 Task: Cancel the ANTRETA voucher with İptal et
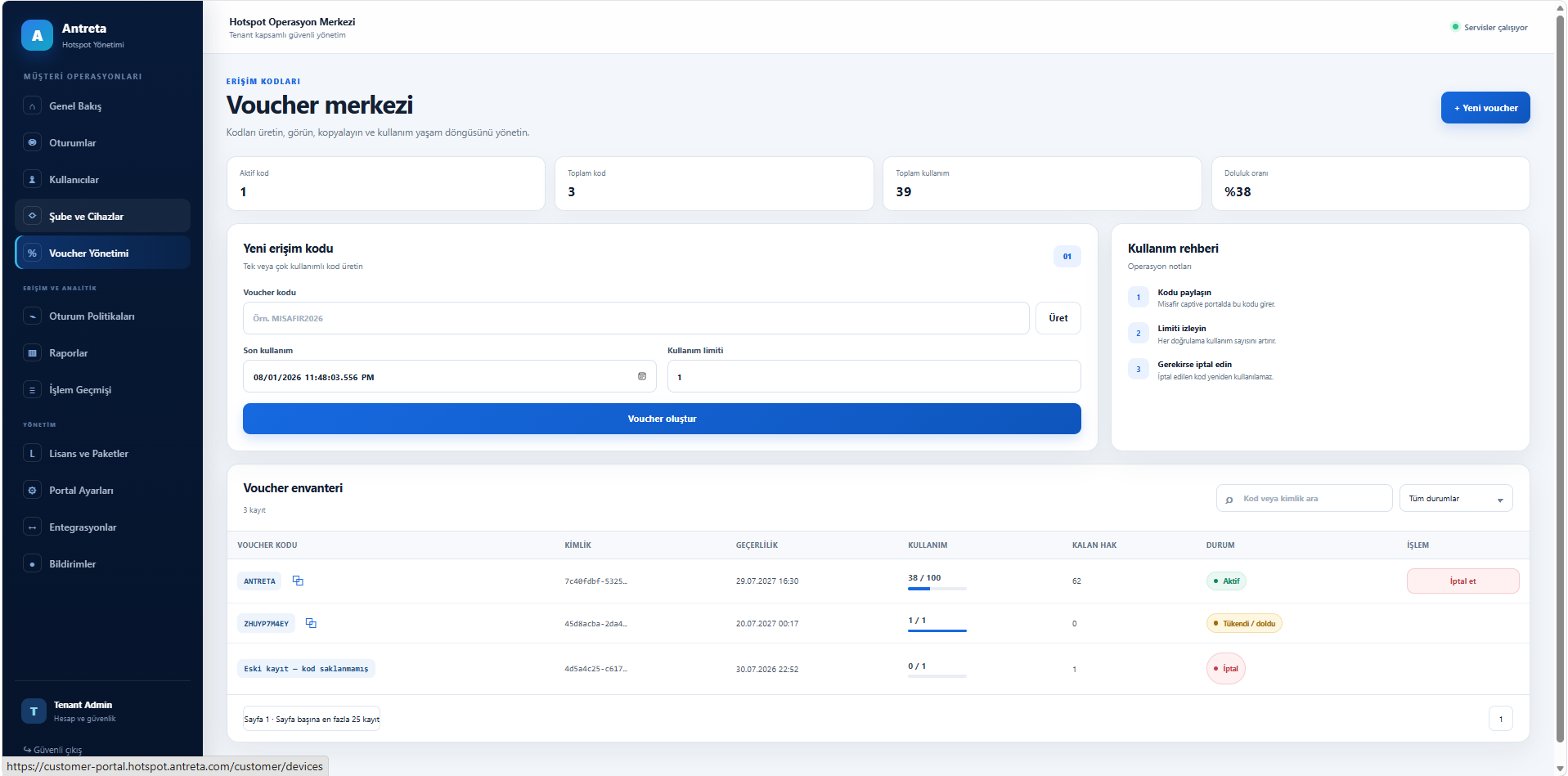click(x=1462, y=581)
